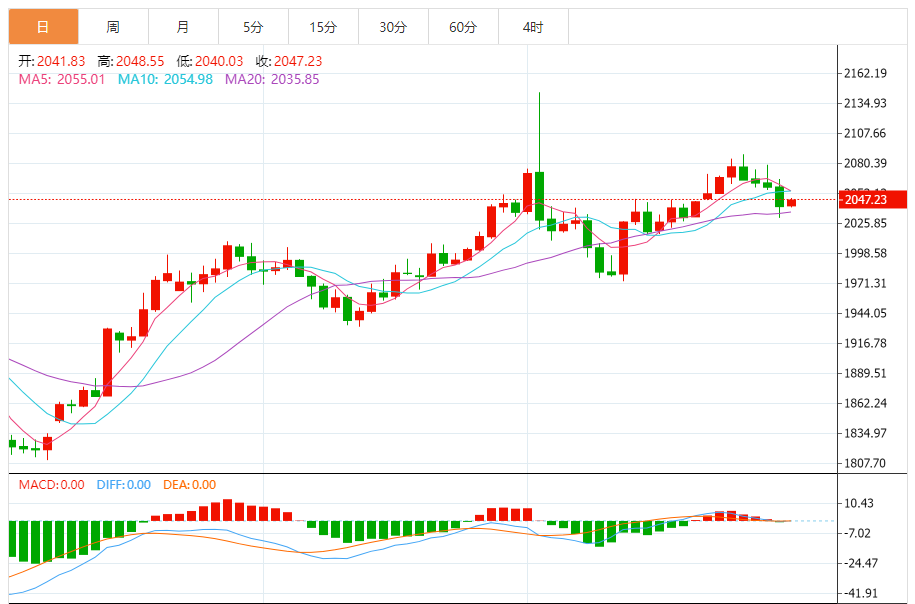The image size is (915, 604).
Task: Open the 60分 interval tab
Action: click(x=463, y=27)
